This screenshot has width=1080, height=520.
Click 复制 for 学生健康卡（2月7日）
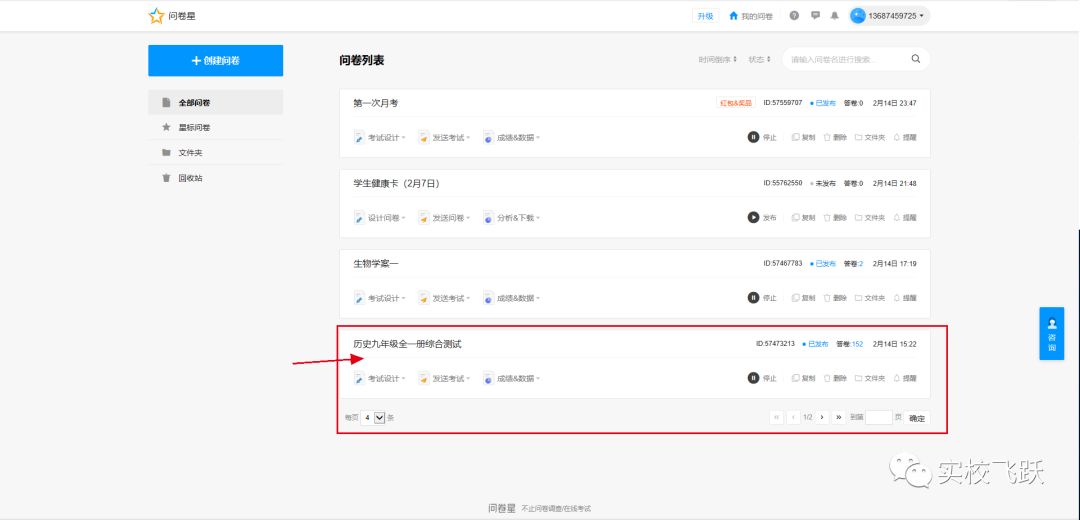point(803,218)
